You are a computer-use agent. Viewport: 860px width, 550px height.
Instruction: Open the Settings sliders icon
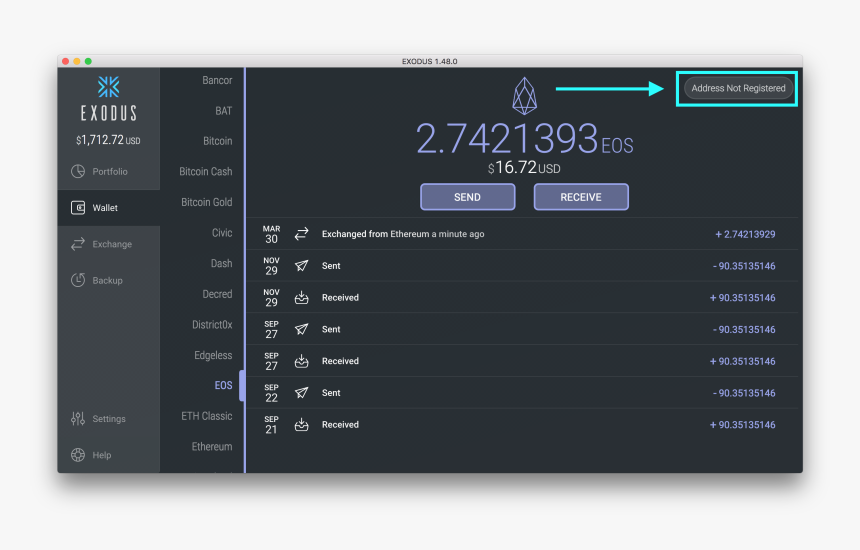(x=78, y=418)
